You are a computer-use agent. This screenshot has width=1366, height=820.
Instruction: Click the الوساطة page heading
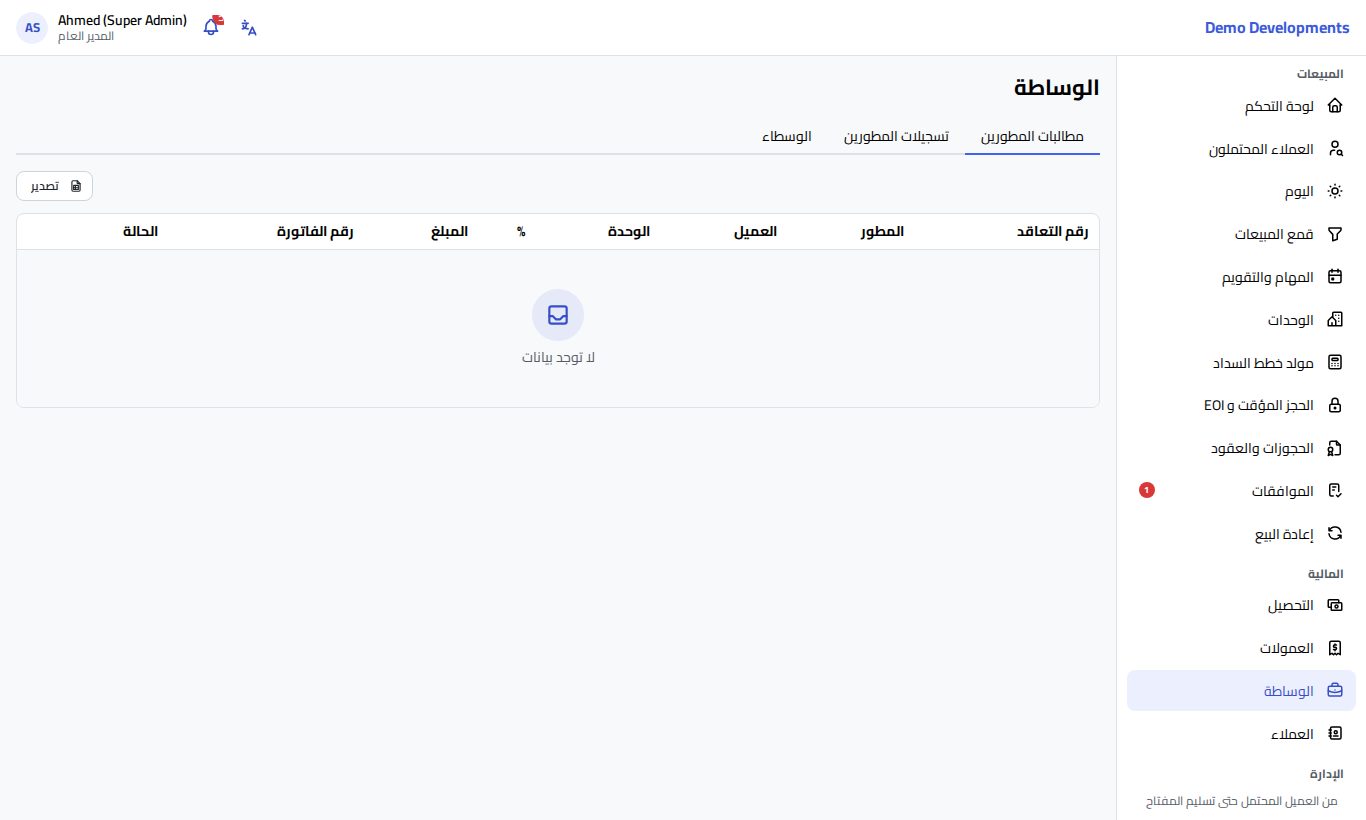click(x=1057, y=87)
